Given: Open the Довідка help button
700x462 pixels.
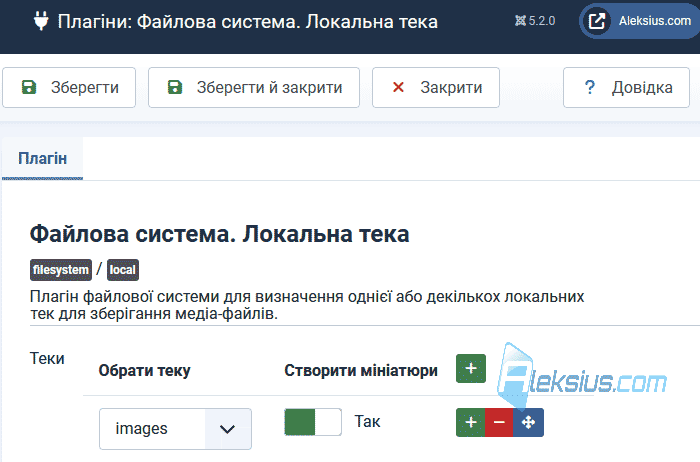Looking at the screenshot, I should pos(626,87).
